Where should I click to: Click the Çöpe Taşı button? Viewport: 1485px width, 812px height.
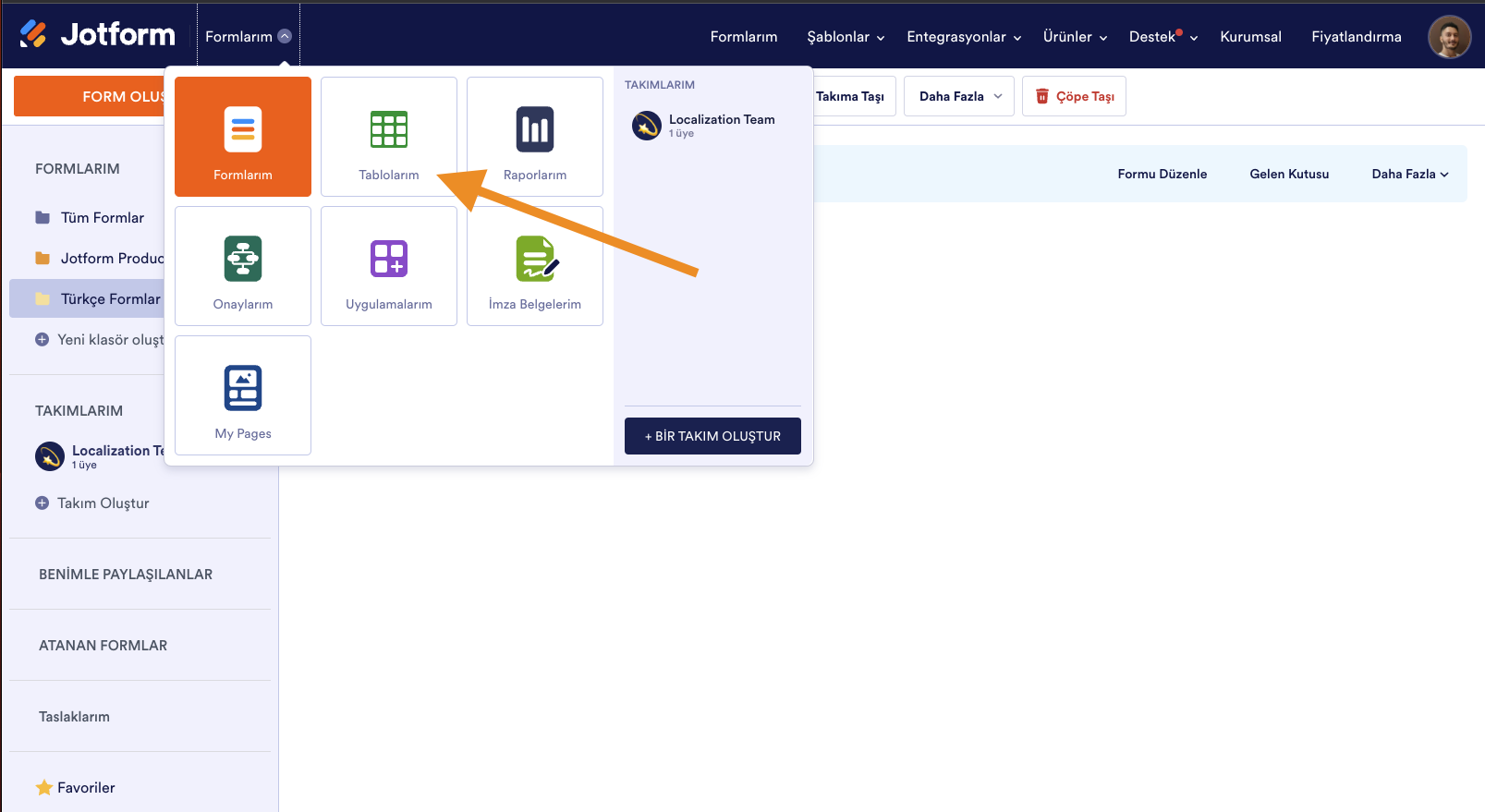pyautogui.click(x=1074, y=96)
